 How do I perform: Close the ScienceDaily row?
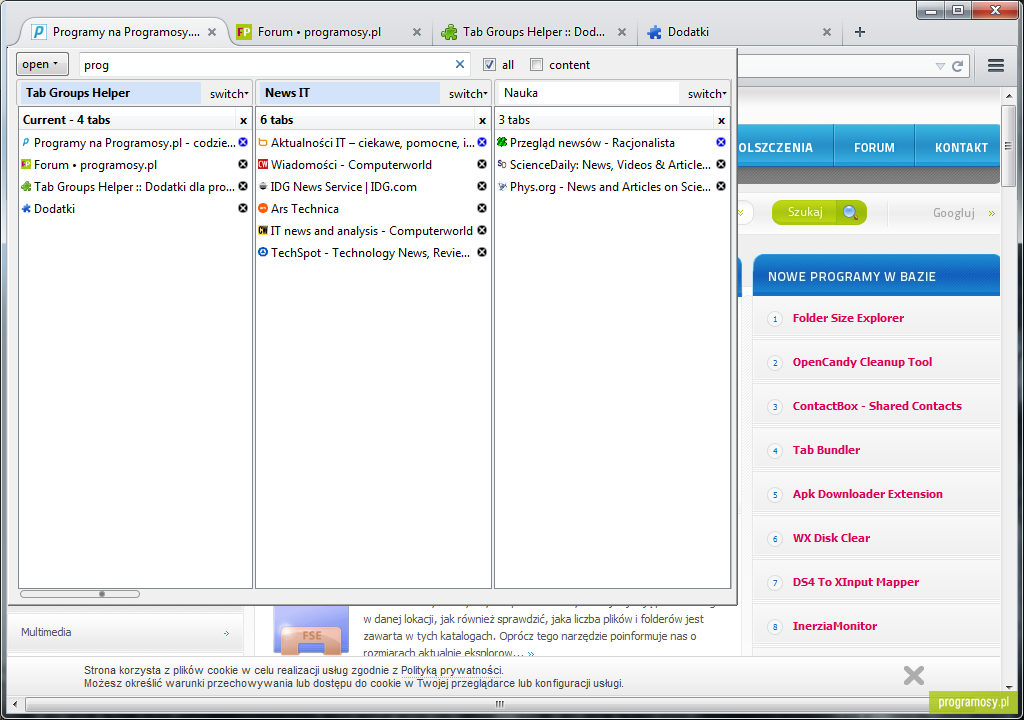coord(721,165)
